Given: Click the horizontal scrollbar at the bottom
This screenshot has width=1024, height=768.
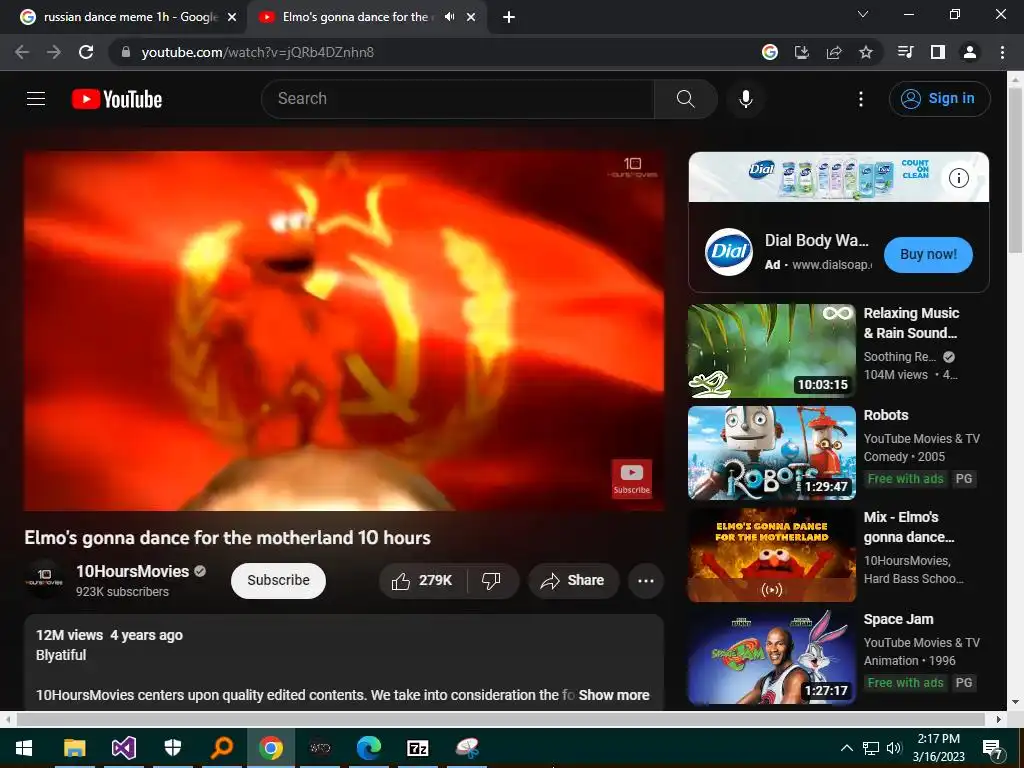Looking at the screenshot, I should tap(500, 719).
